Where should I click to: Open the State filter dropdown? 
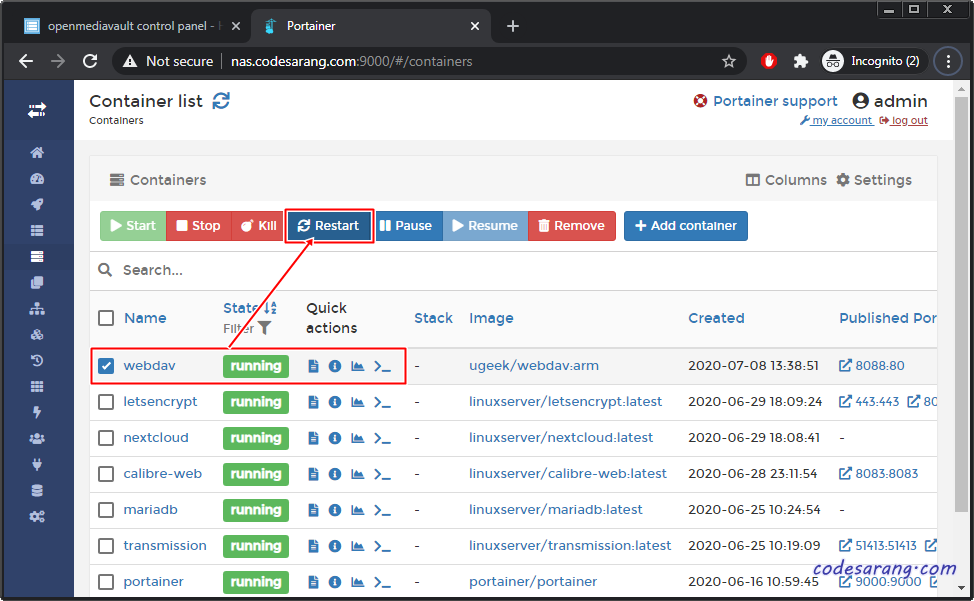(x=247, y=328)
